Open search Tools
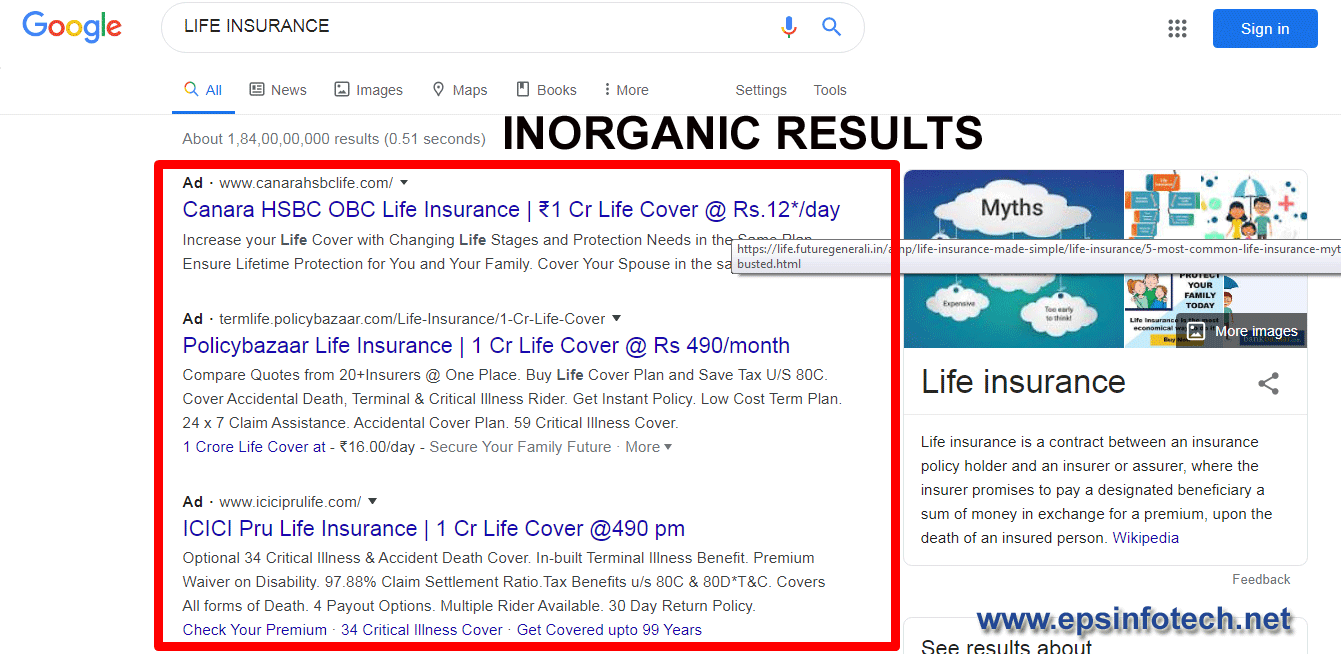The width and height of the screenshot is (1341, 654). [830, 90]
